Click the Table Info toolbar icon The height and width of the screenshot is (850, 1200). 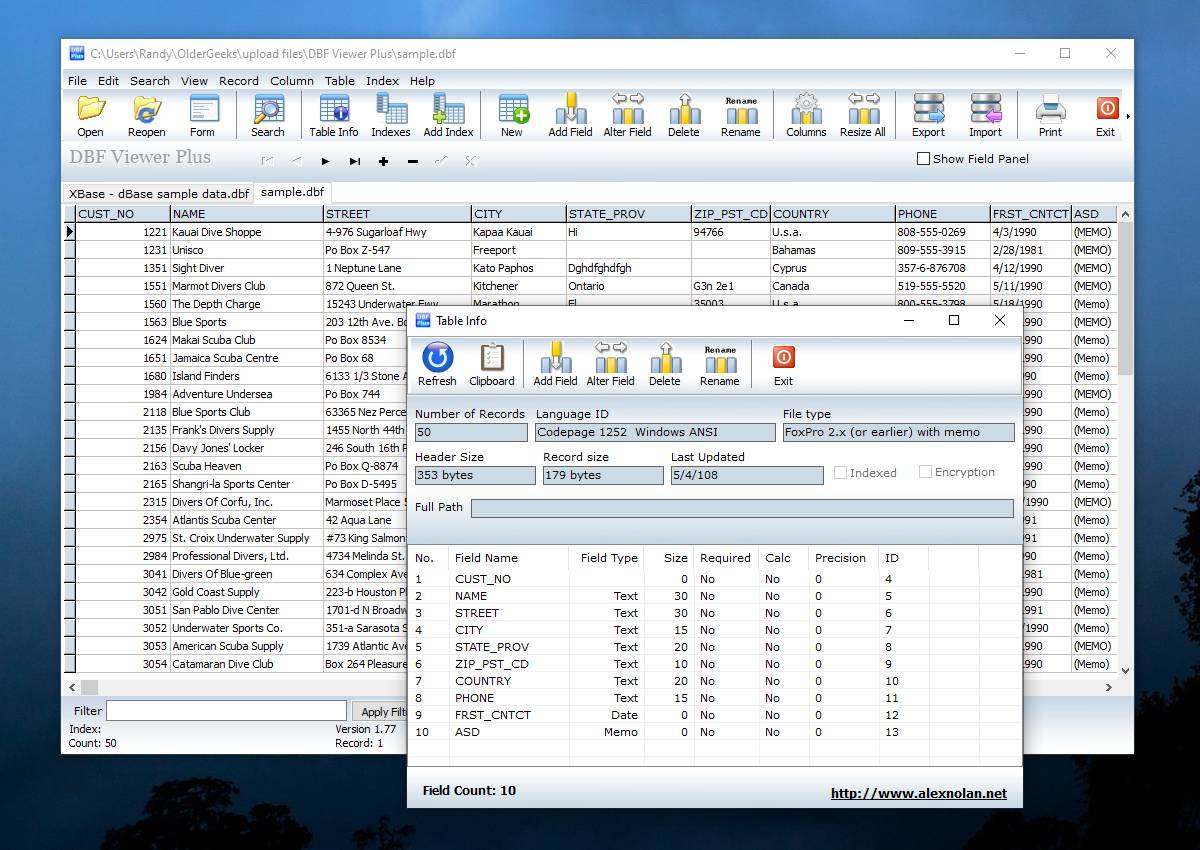pos(333,115)
